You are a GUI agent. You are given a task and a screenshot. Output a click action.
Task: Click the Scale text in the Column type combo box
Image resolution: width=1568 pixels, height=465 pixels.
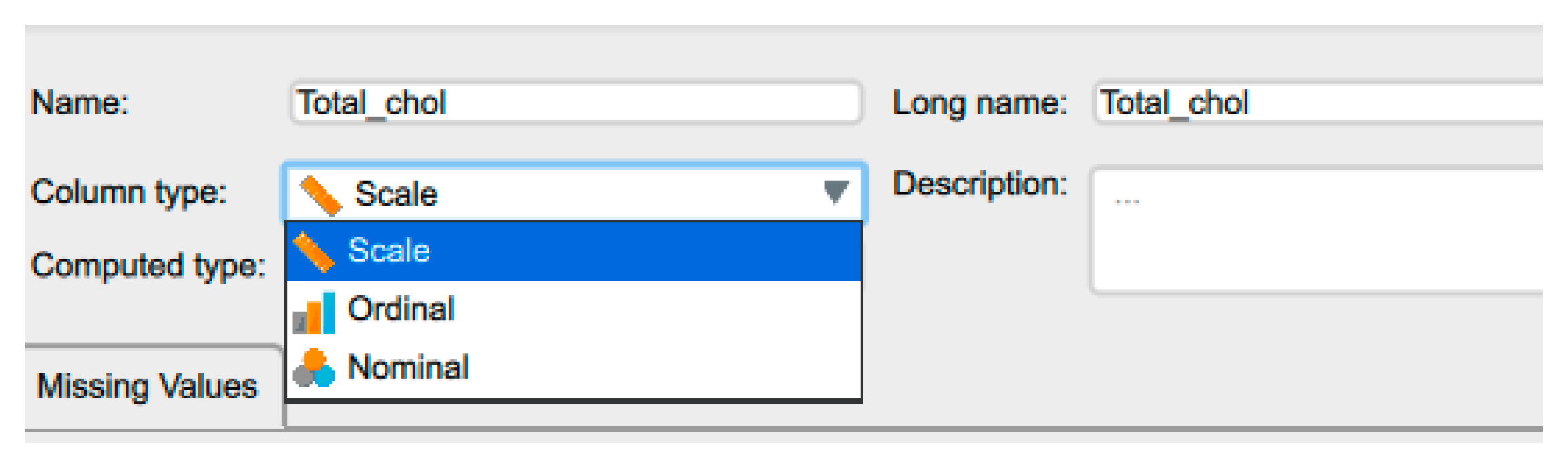396,194
